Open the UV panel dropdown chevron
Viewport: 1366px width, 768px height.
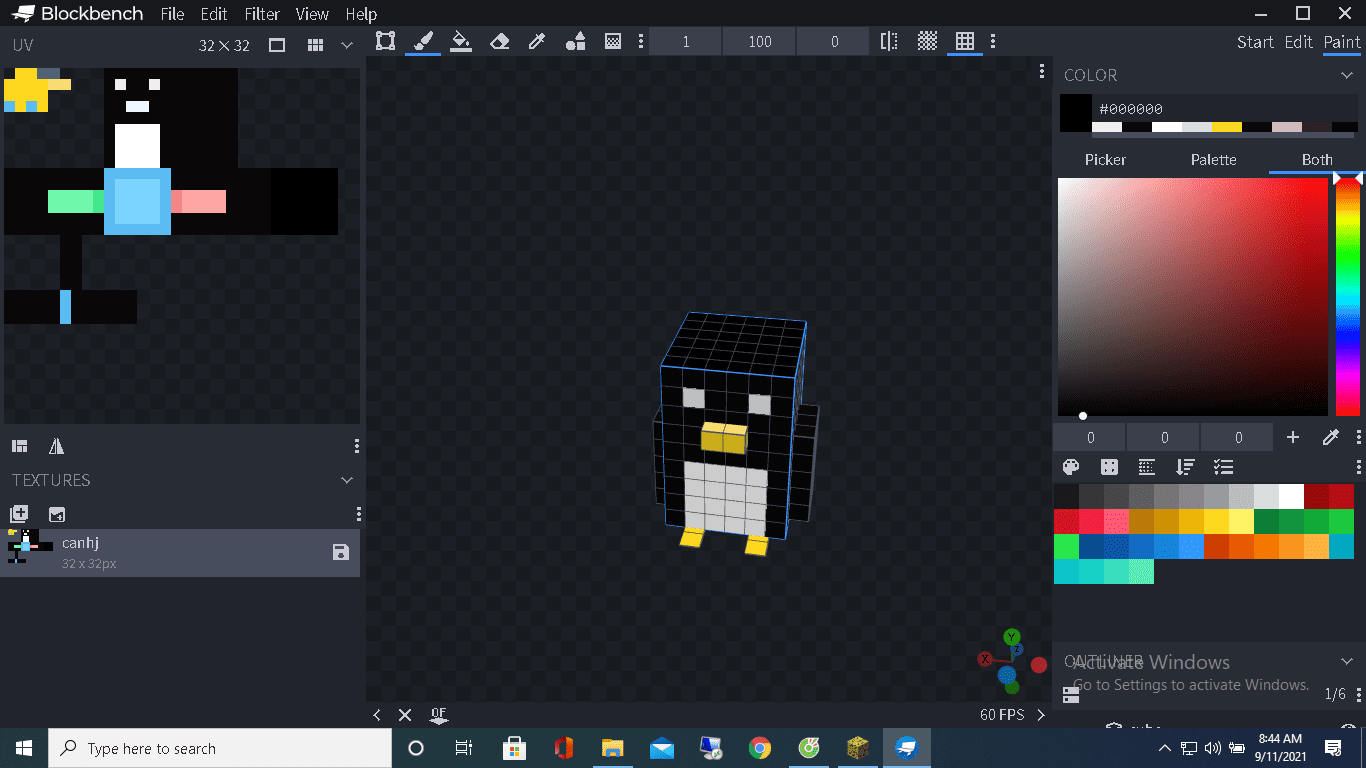pyautogui.click(x=347, y=45)
